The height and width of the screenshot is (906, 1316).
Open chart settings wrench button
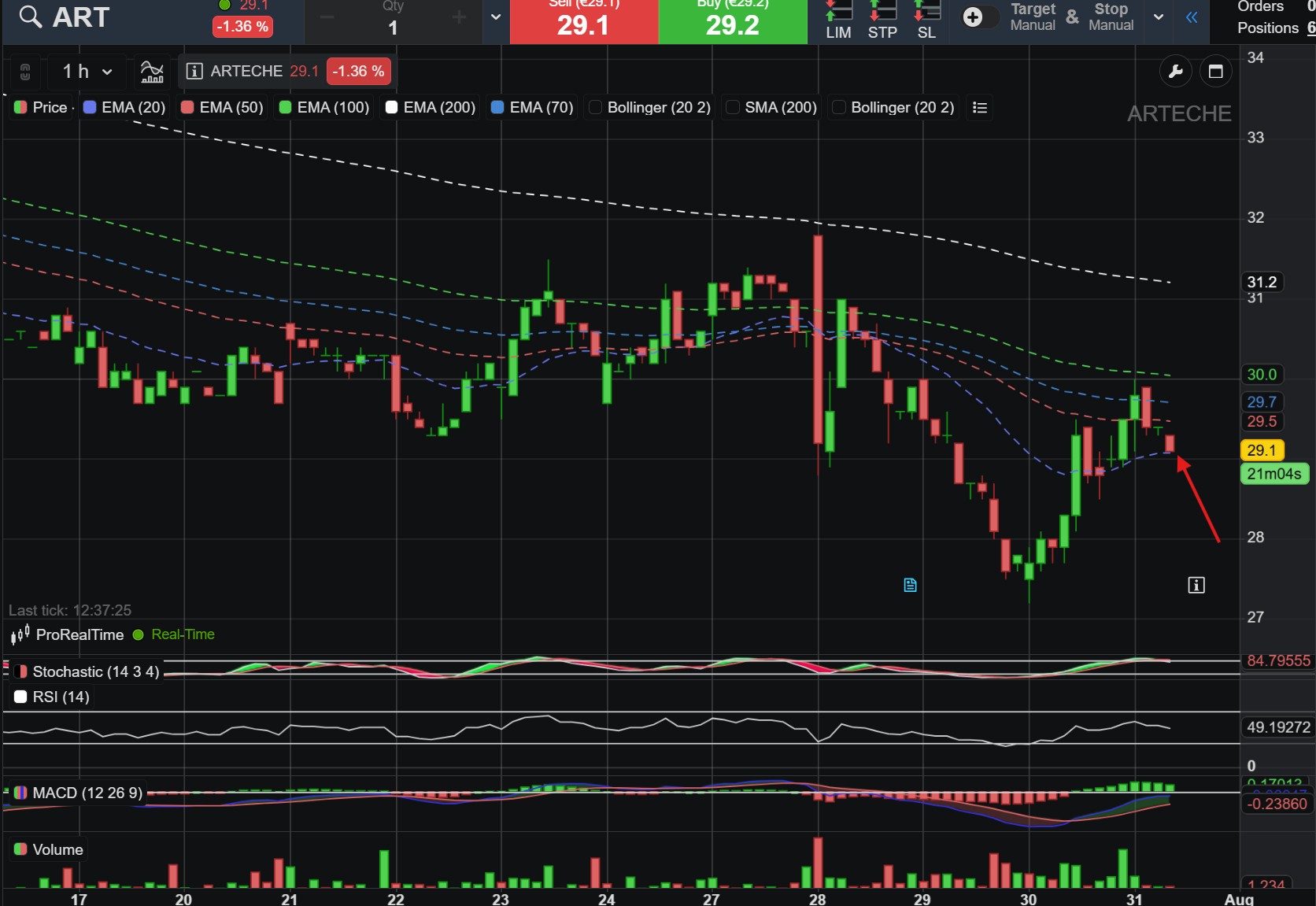1176,72
